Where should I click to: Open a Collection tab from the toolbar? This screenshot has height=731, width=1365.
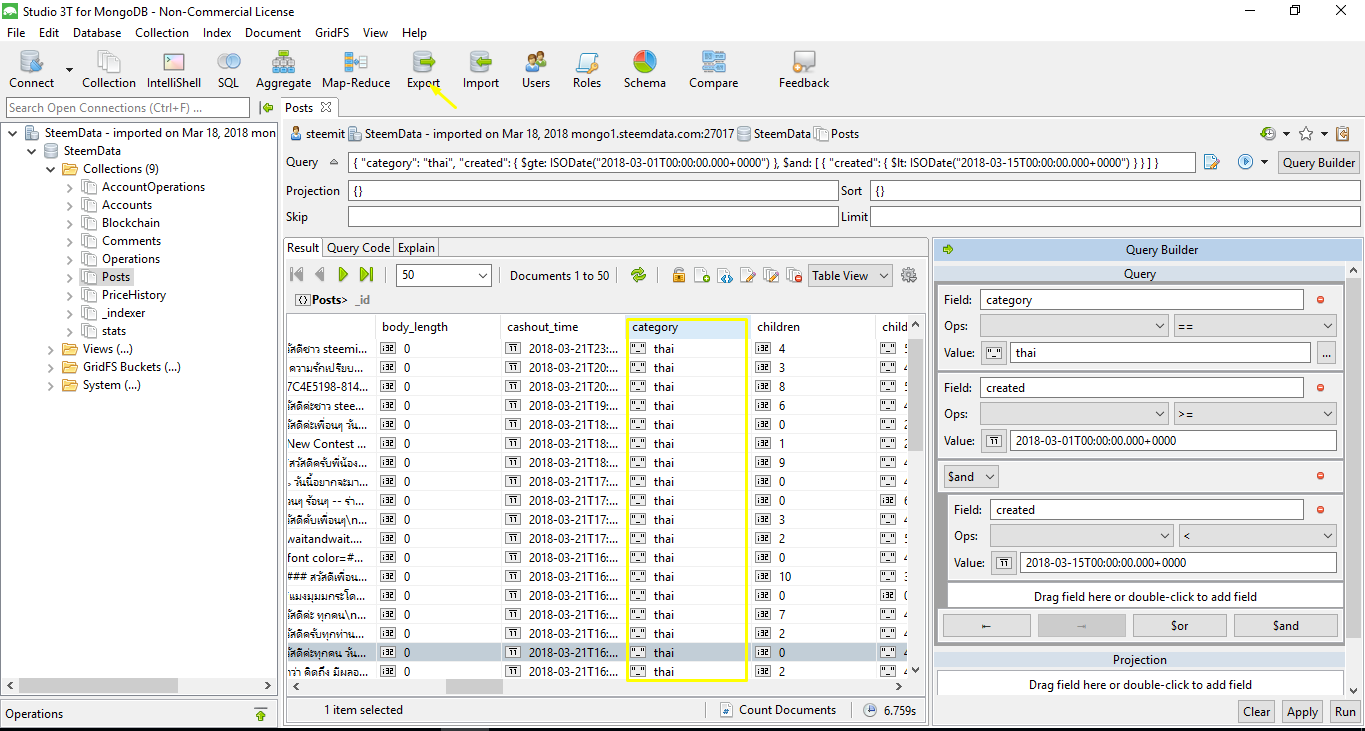coord(109,70)
